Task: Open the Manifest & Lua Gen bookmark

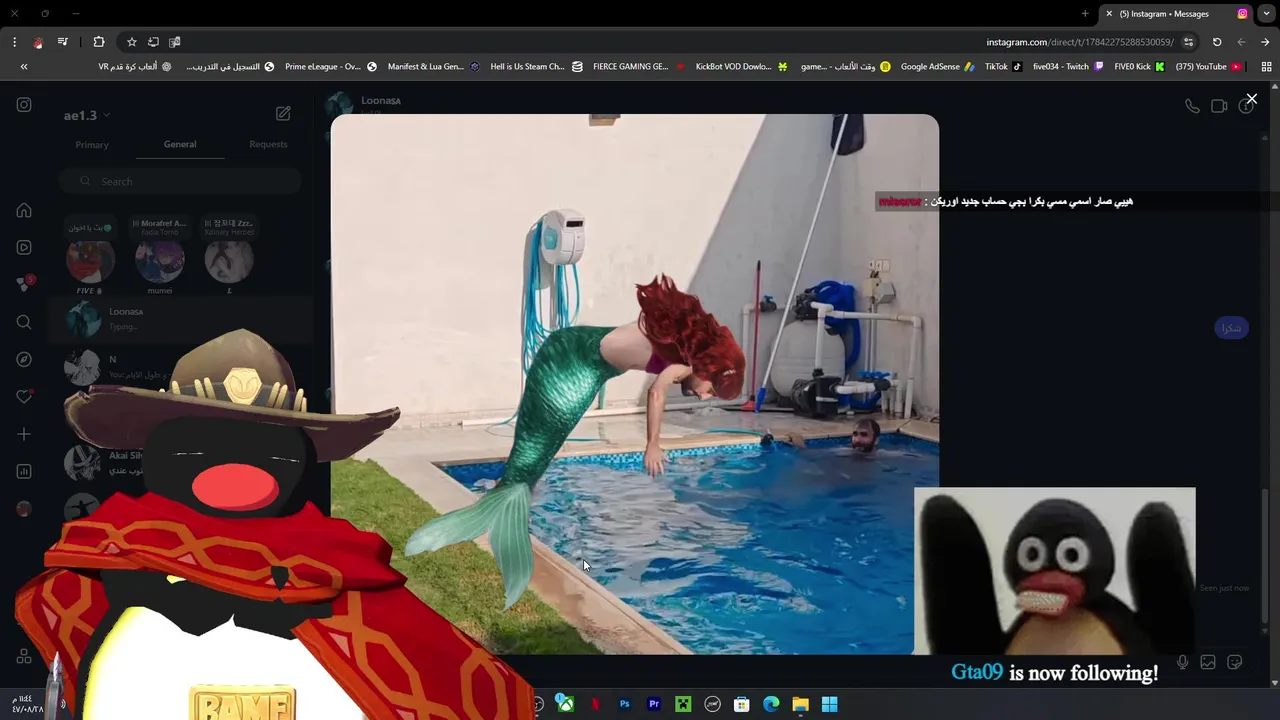Action: coord(434,67)
